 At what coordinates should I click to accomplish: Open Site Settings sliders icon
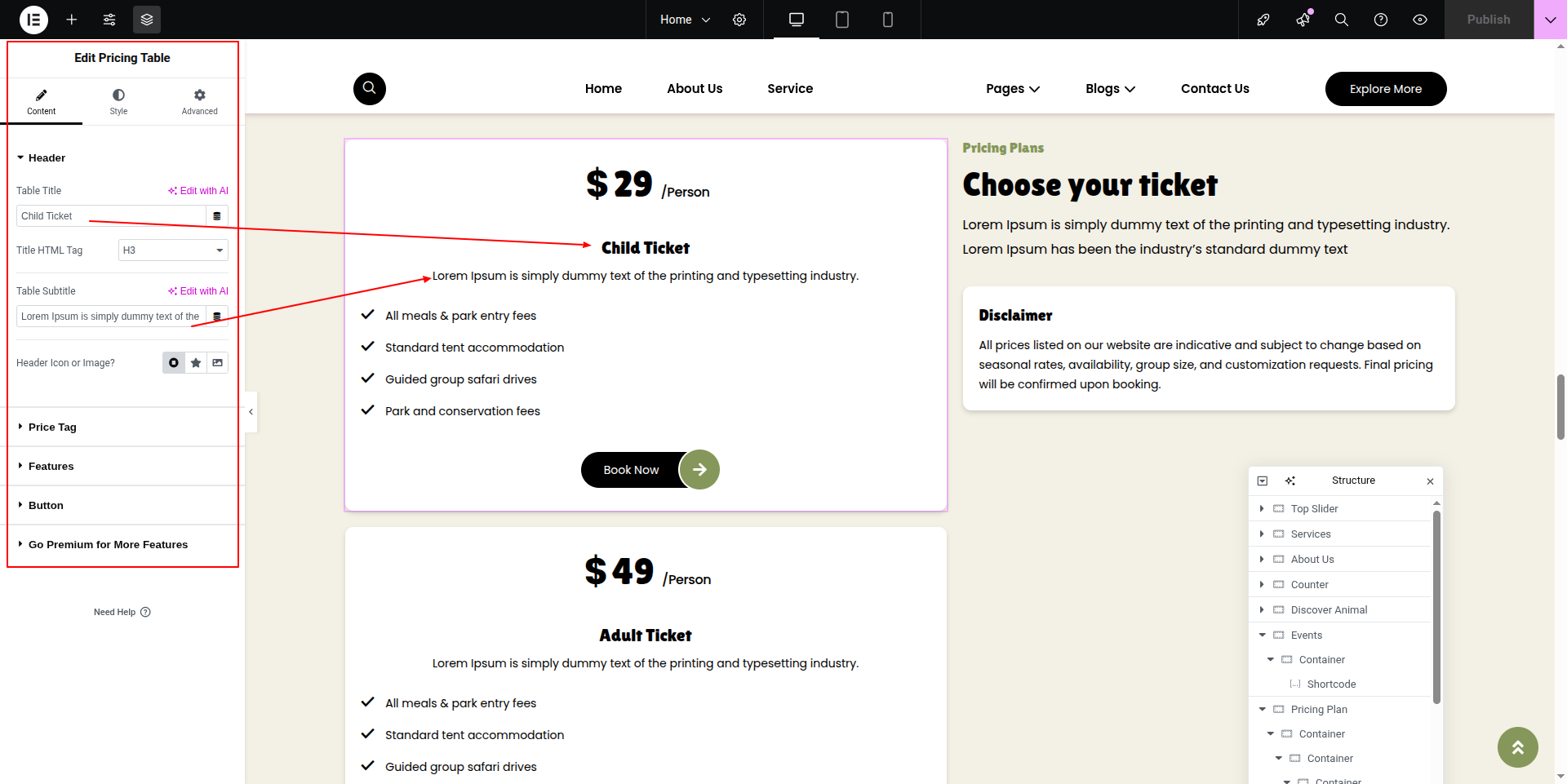coord(109,20)
